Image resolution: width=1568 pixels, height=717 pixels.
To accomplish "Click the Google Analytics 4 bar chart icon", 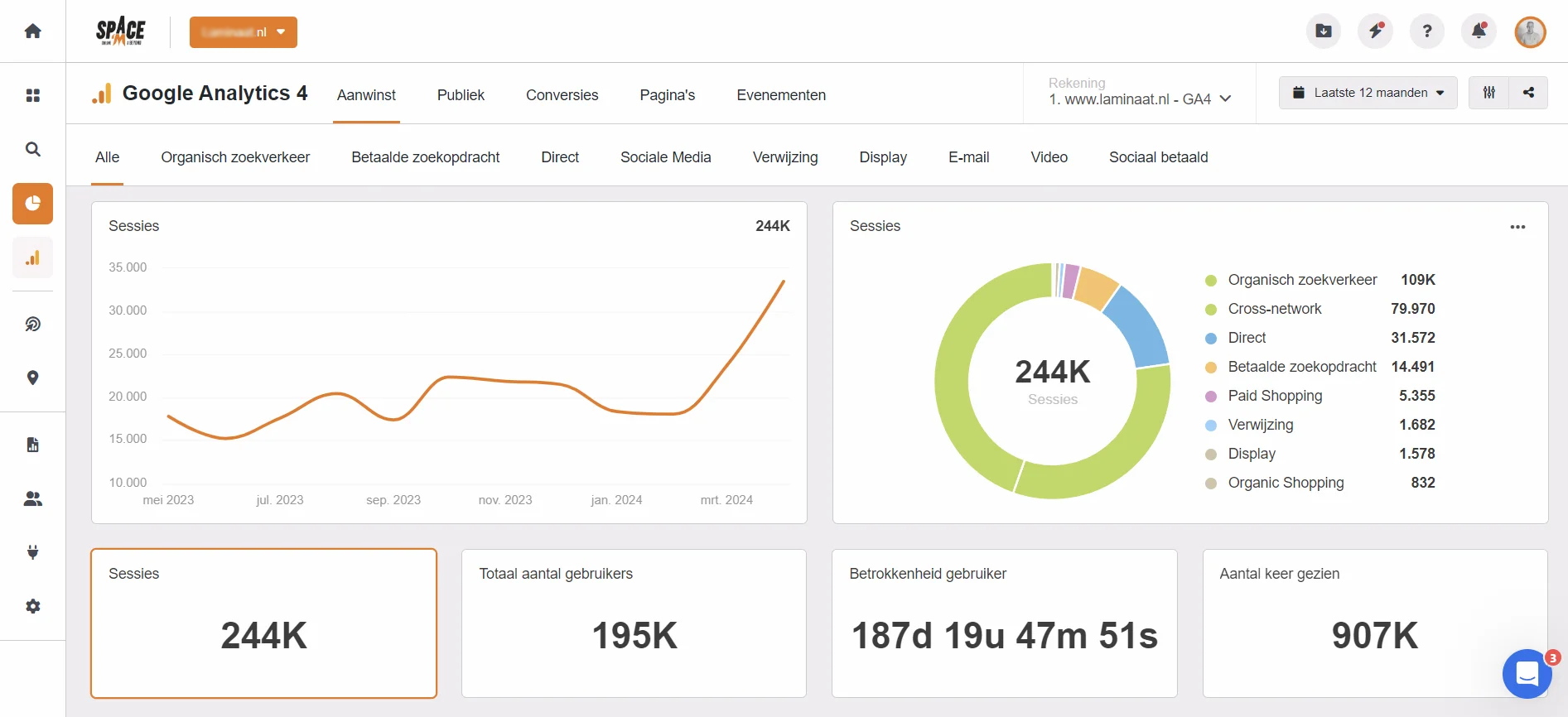I will pos(101,94).
